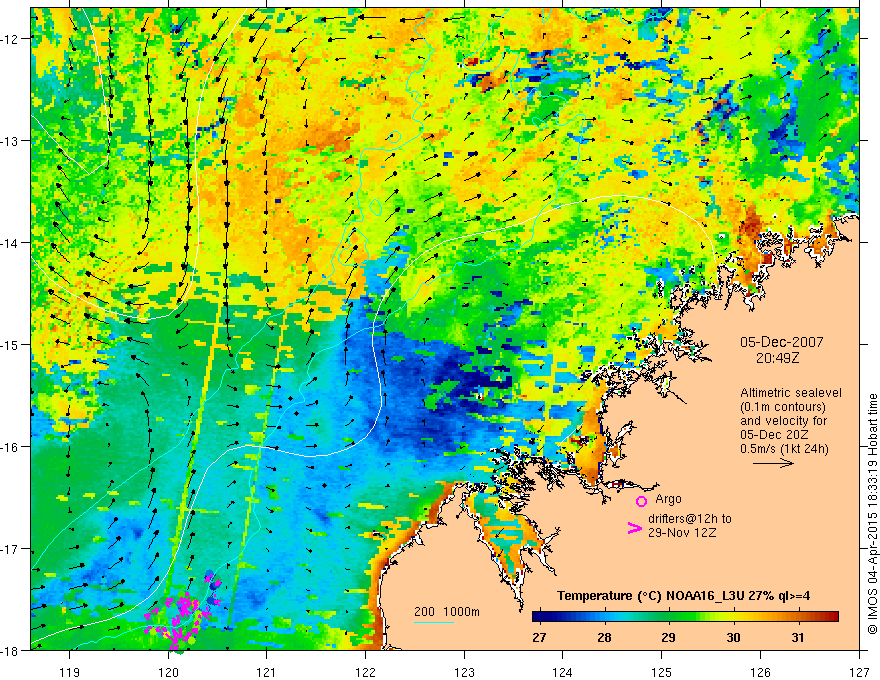
Task: Click longitude axis label 119
Action: 70,672
